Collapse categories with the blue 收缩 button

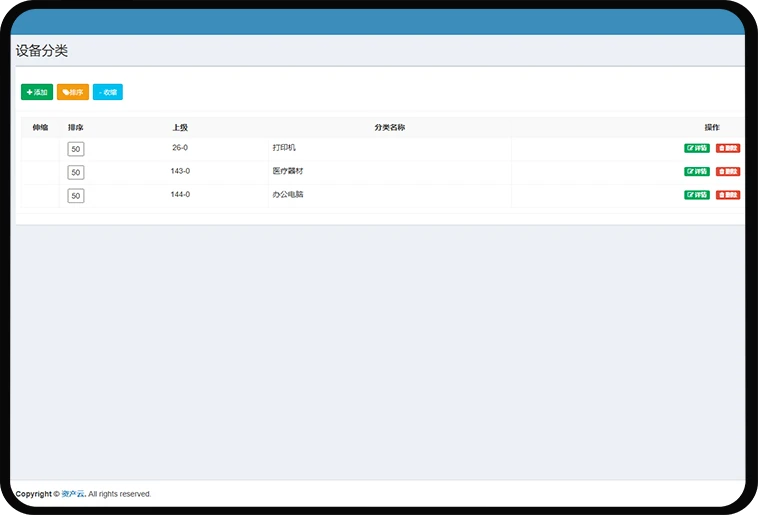108,92
